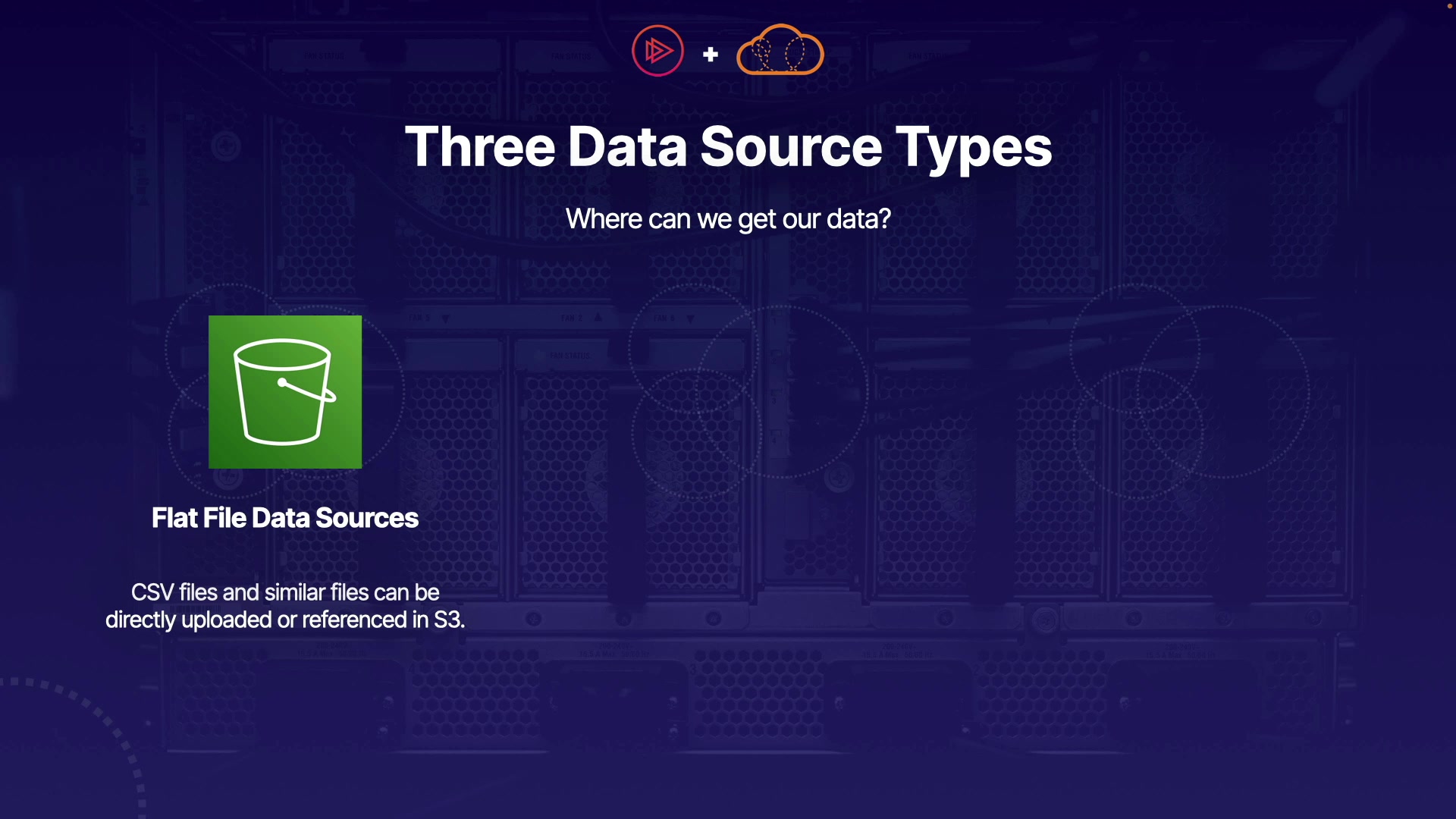Click the "Where can we get our data?" subtitle

coord(728,219)
